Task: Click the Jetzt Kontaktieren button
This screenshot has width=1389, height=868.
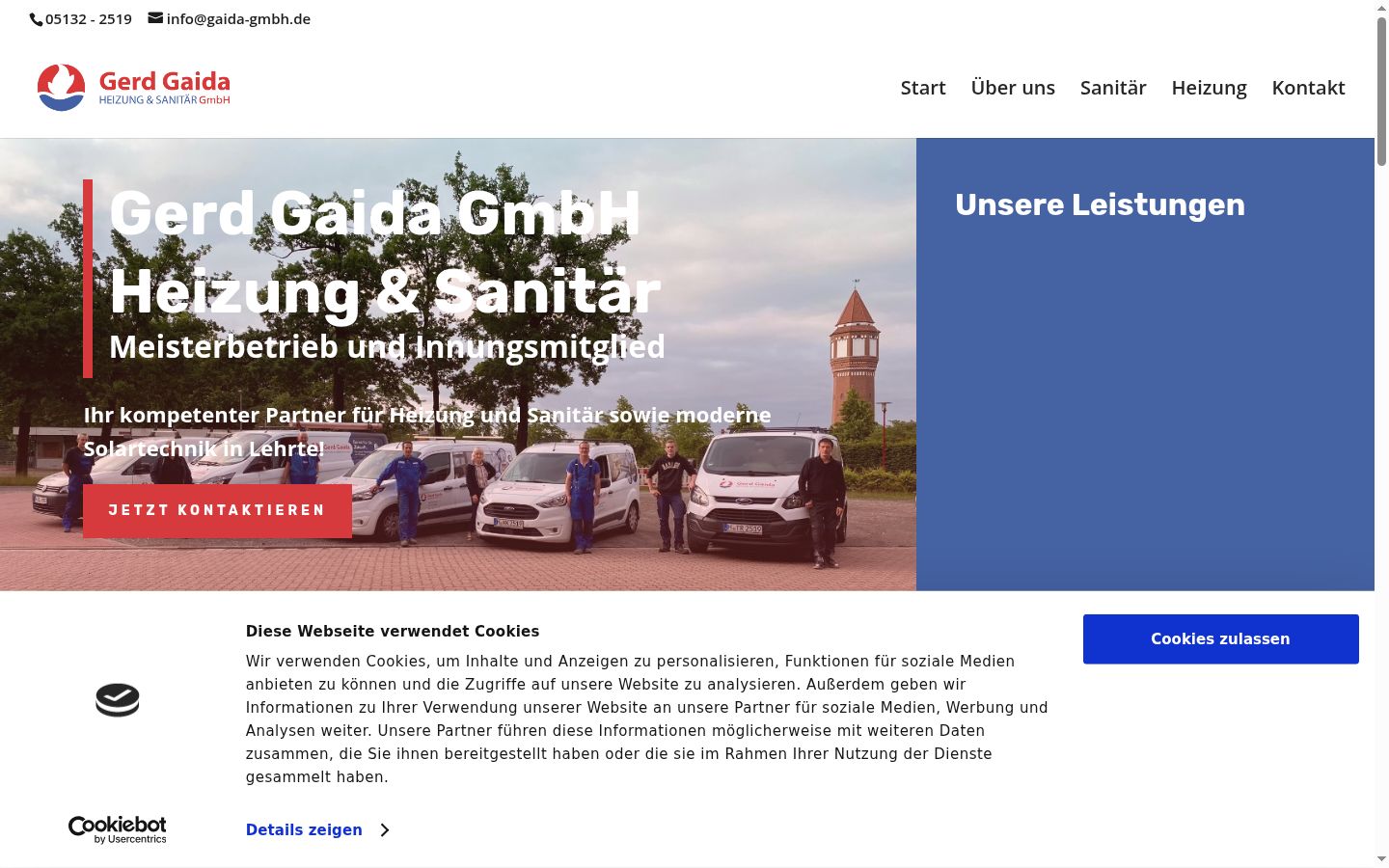Action: [x=217, y=510]
